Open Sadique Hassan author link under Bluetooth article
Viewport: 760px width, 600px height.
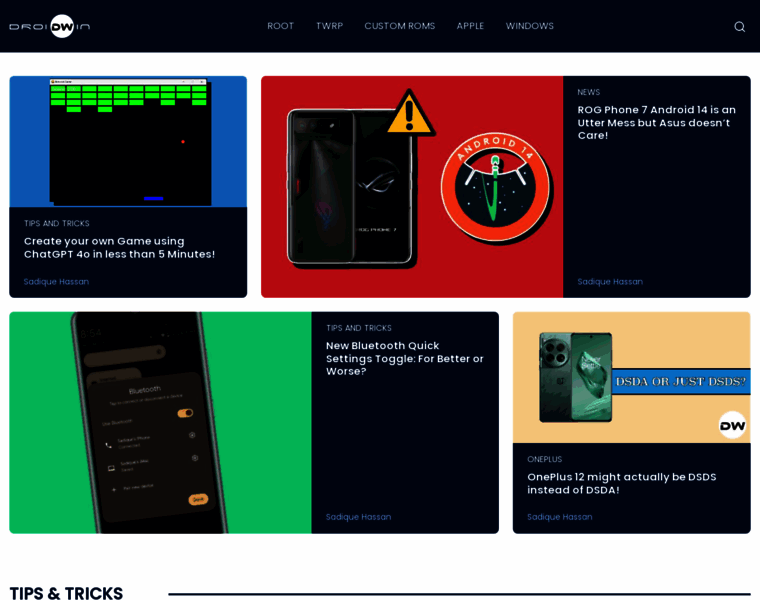(358, 517)
